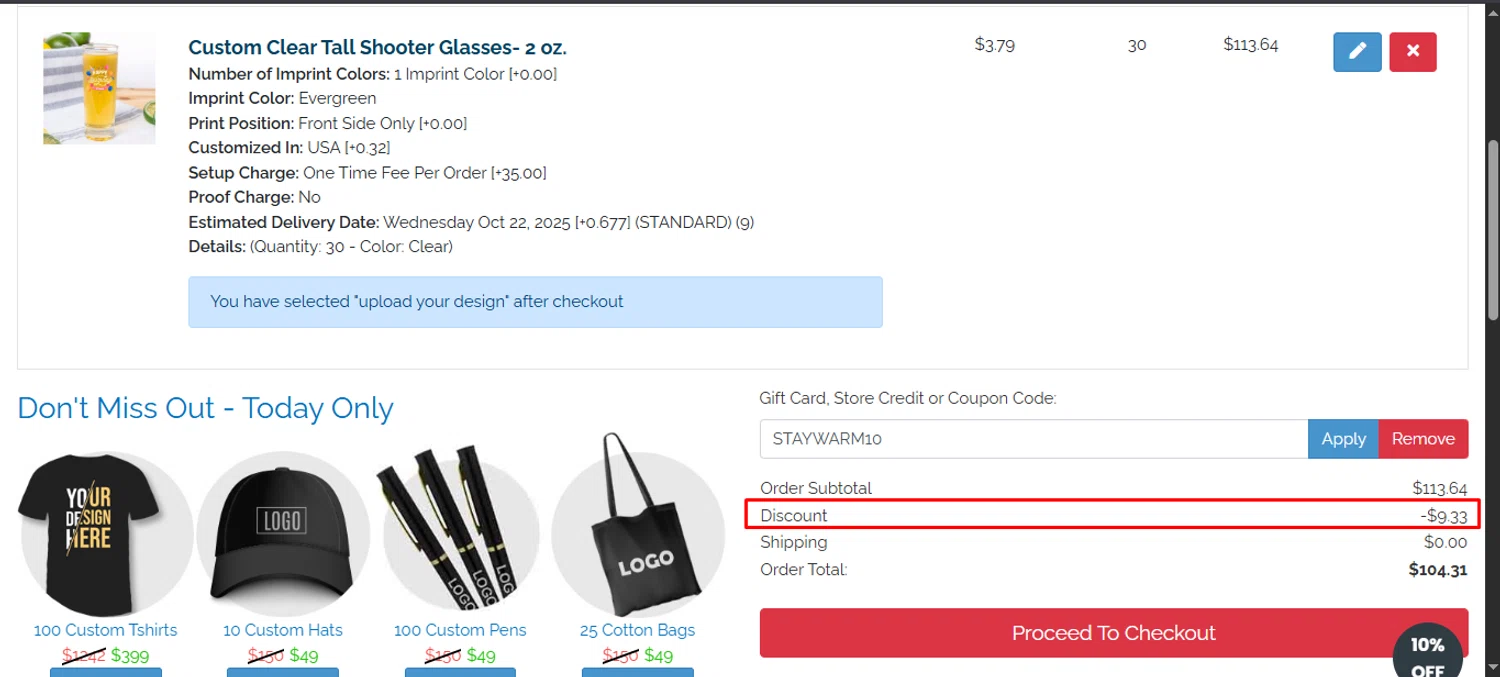Open the 100 Custom Tshirts link
Image resolution: width=1500 pixels, height=677 pixels.
tap(105, 630)
